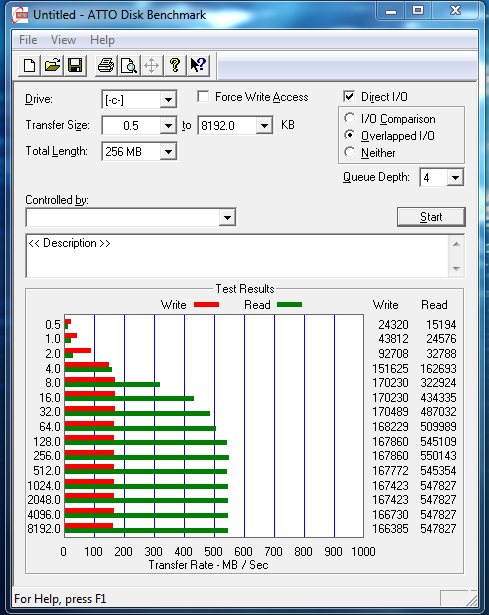Uncheck the Direct I/O checkbox
The image size is (489, 615).
click(x=349, y=96)
